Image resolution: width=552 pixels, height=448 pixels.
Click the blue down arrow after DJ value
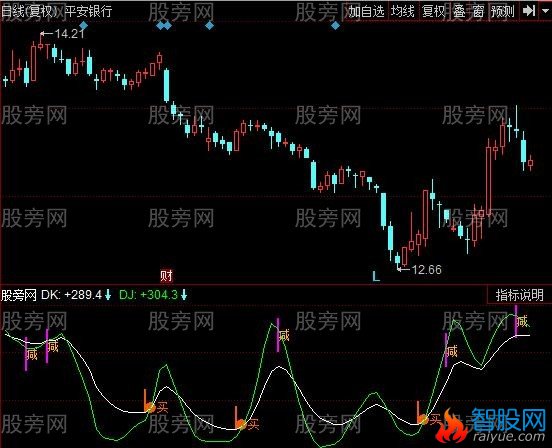184,295
